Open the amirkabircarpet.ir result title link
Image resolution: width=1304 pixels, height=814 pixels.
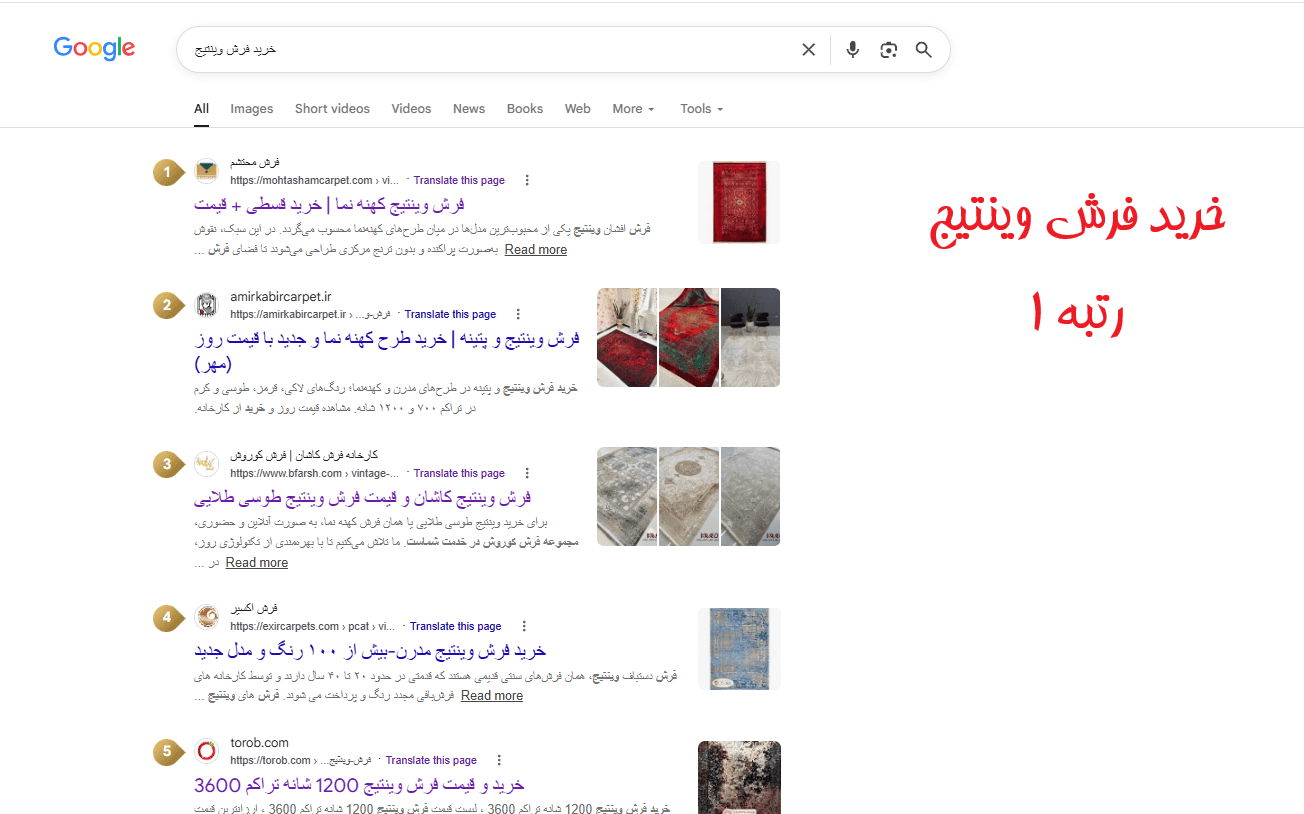tap(386, 350)
